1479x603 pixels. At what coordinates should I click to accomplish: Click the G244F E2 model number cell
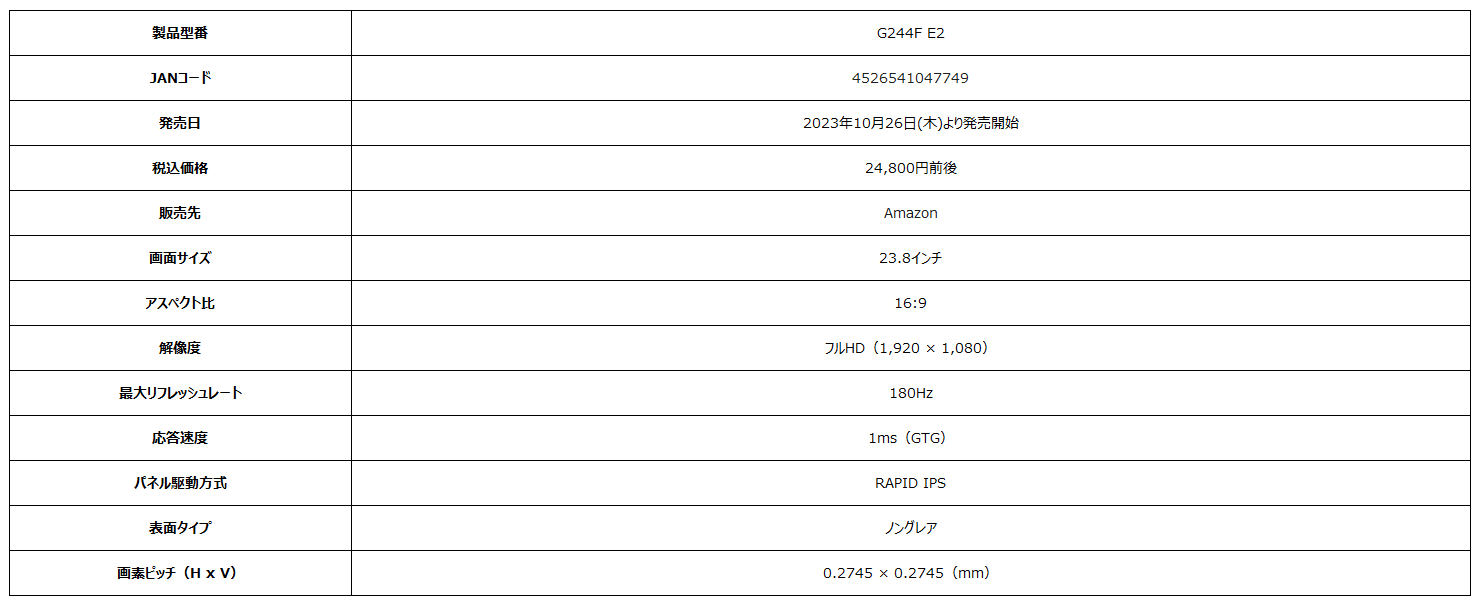pos(910,33)
